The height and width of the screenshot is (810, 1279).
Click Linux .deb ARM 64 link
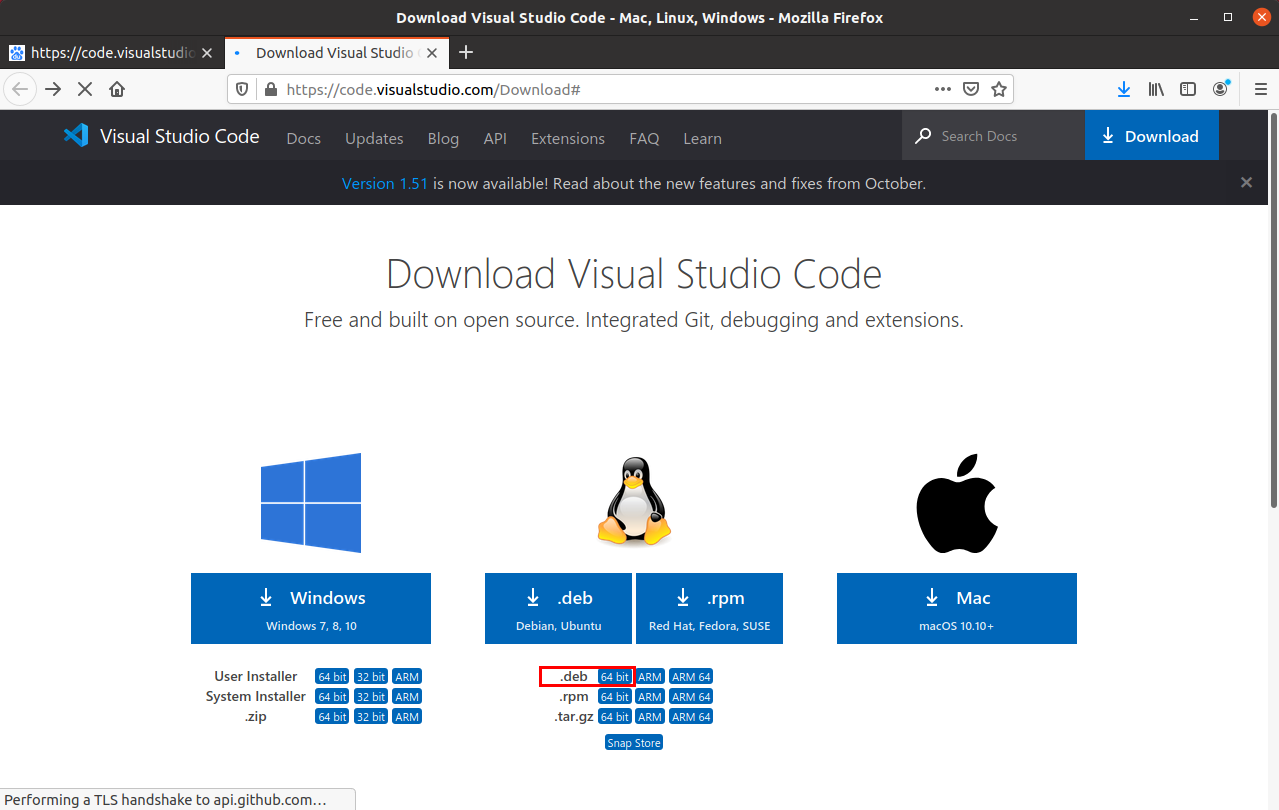691,677
